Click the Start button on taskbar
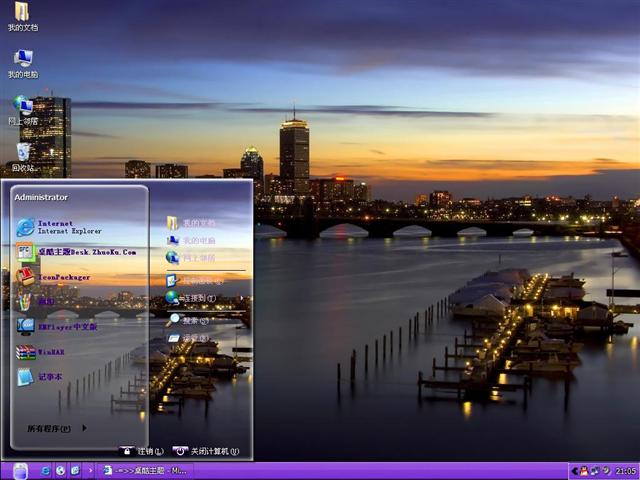The width and height of the screenshot is (640, 480). tap(19, 470)
